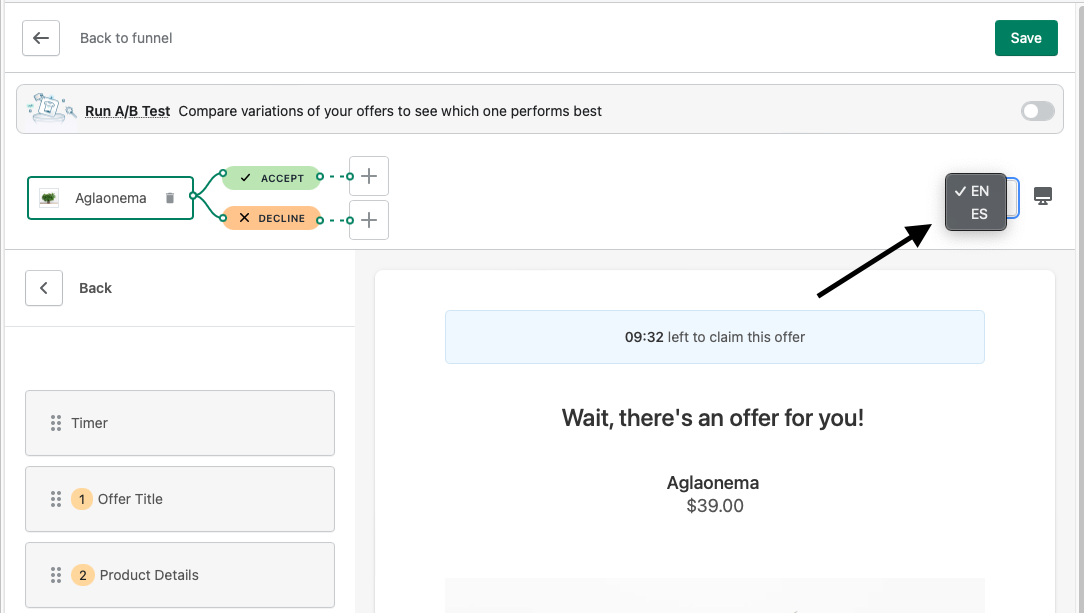Enable the Run A/B Test toggle
This screenshot has height=613, width=1084.
point(1037,111)
